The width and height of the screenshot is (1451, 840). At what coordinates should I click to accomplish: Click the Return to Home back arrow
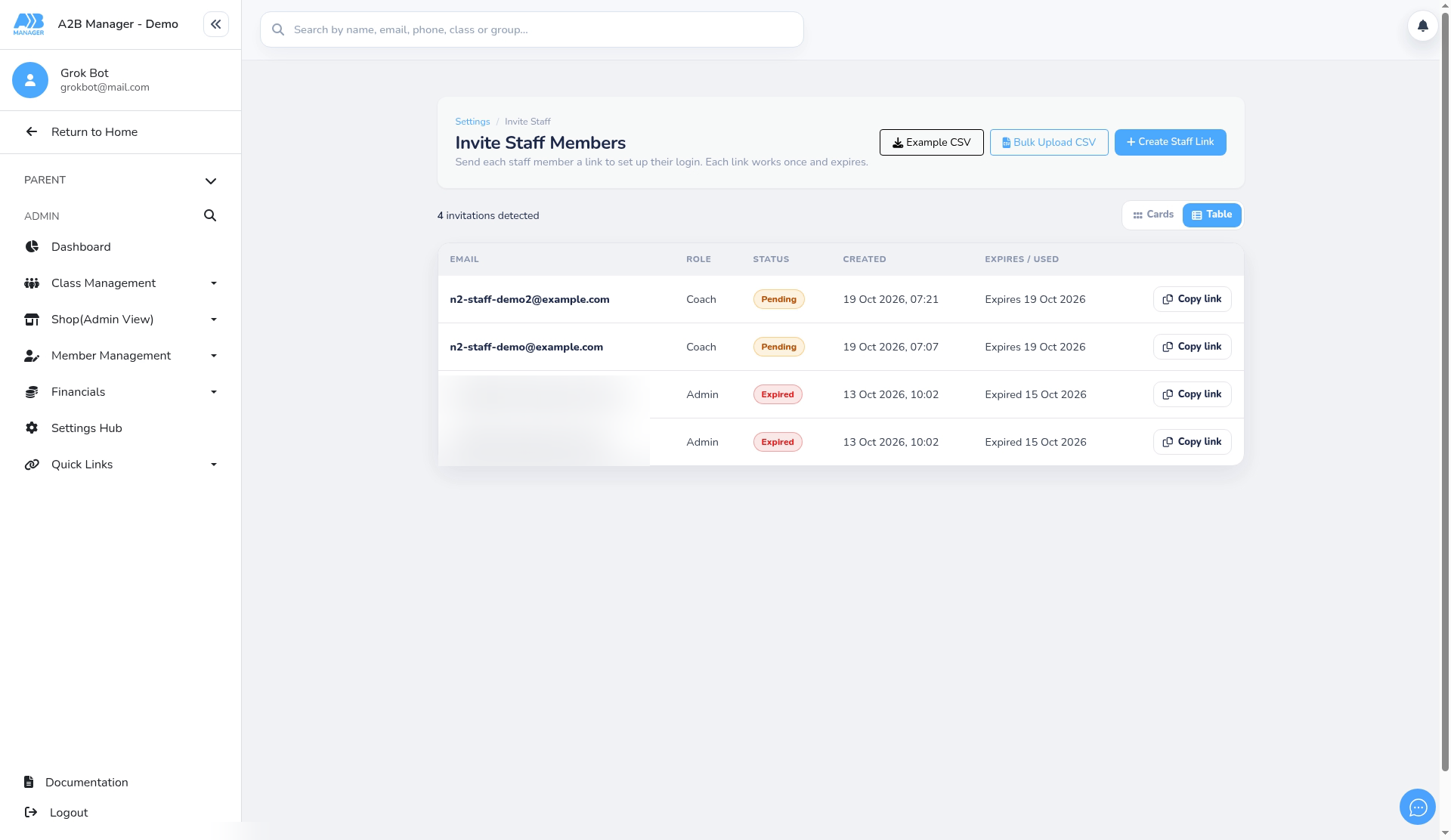click(32, 132)
